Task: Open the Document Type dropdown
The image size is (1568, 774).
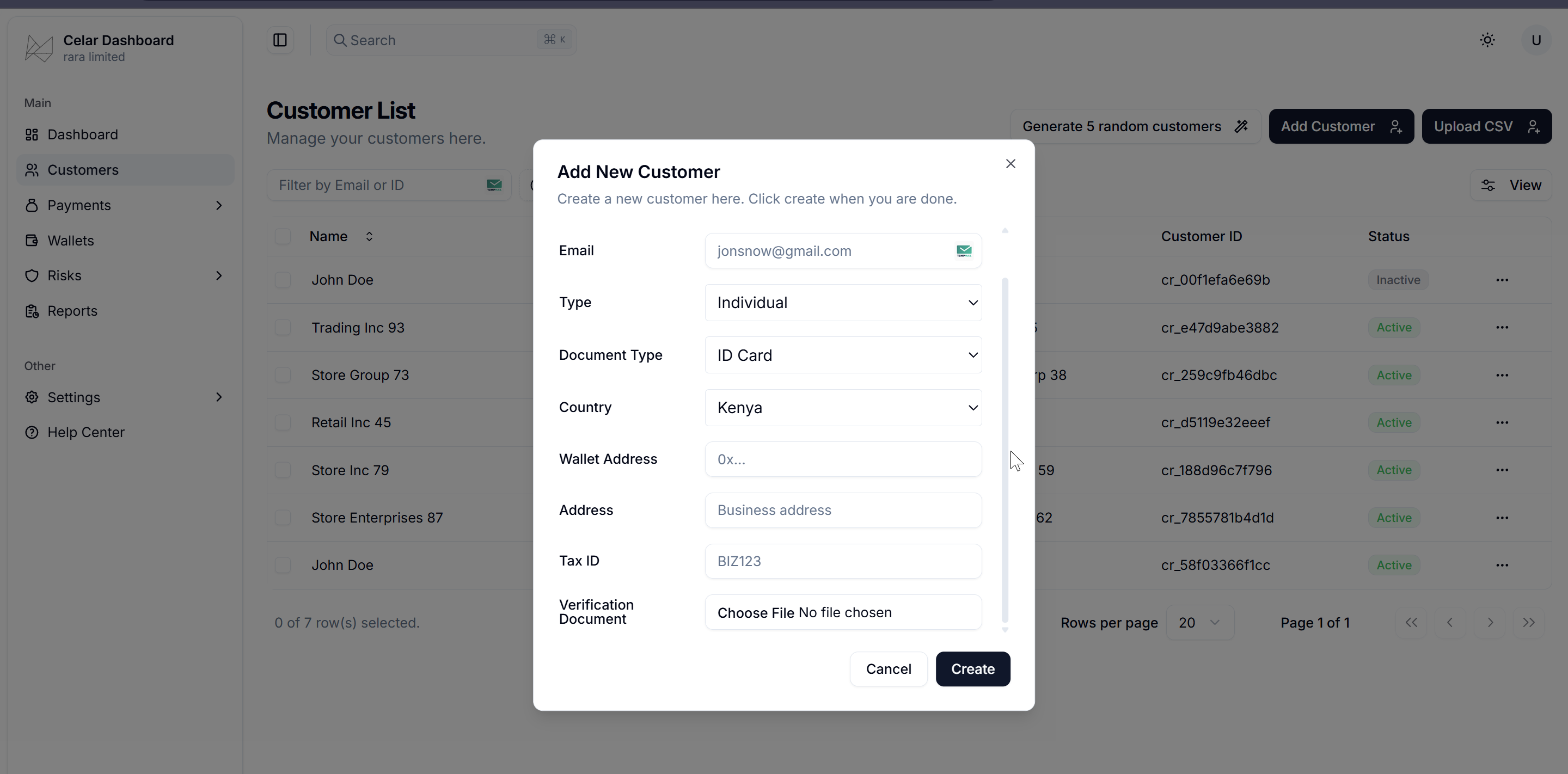Action: click(842, 355)
